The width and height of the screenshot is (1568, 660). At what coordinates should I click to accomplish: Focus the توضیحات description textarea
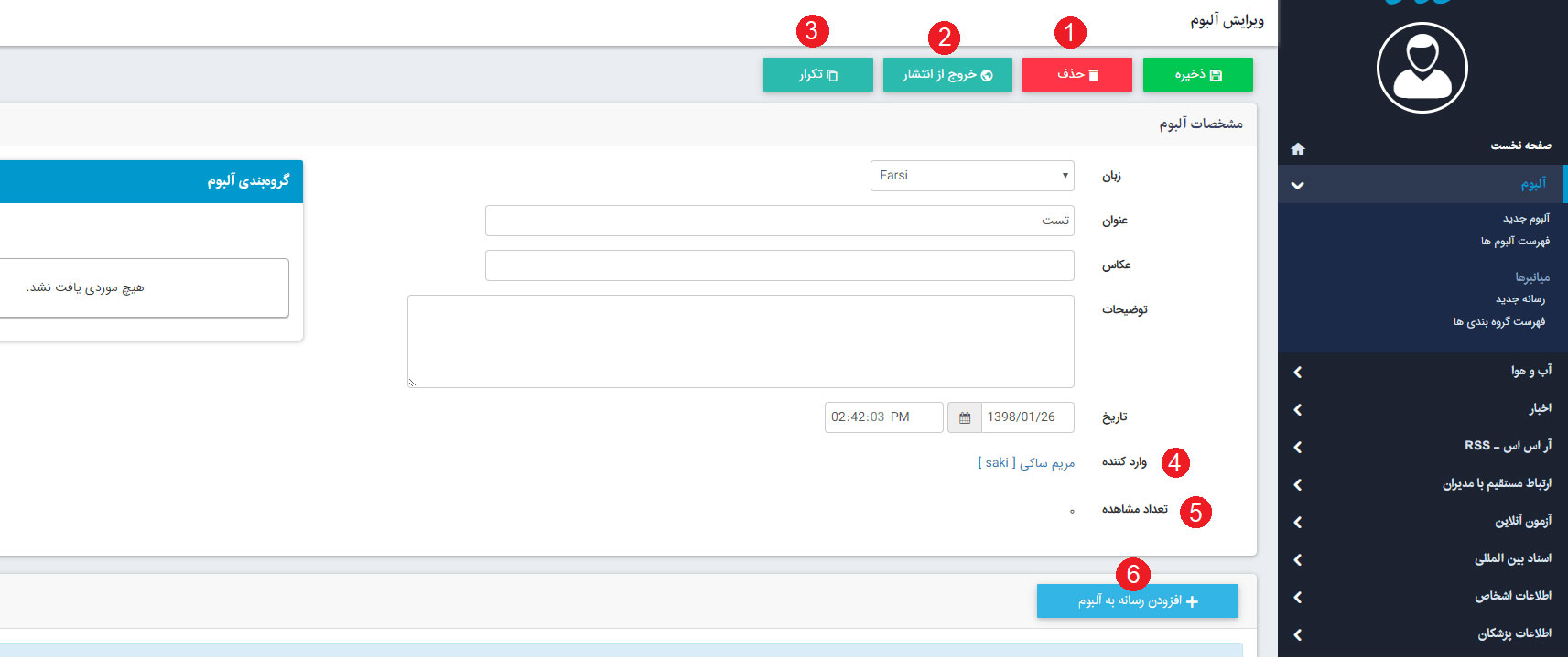(x=740, y=341)
